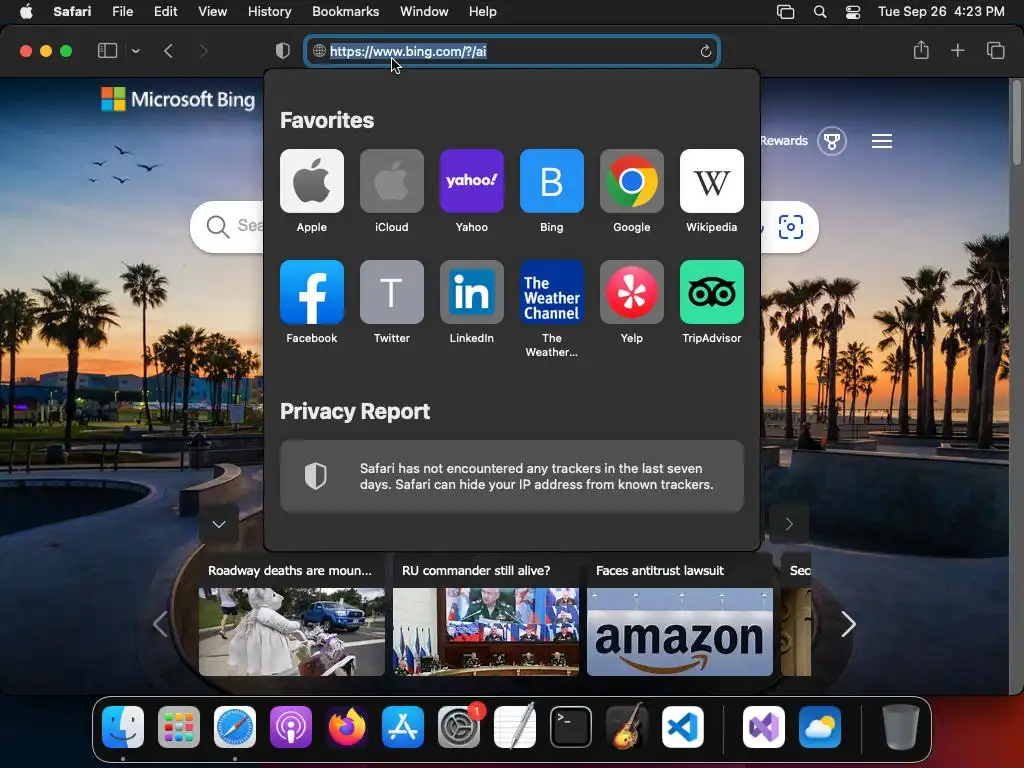Open the Window menu
This screenshot has width=1024, height=768.
(x=424, y=12)
